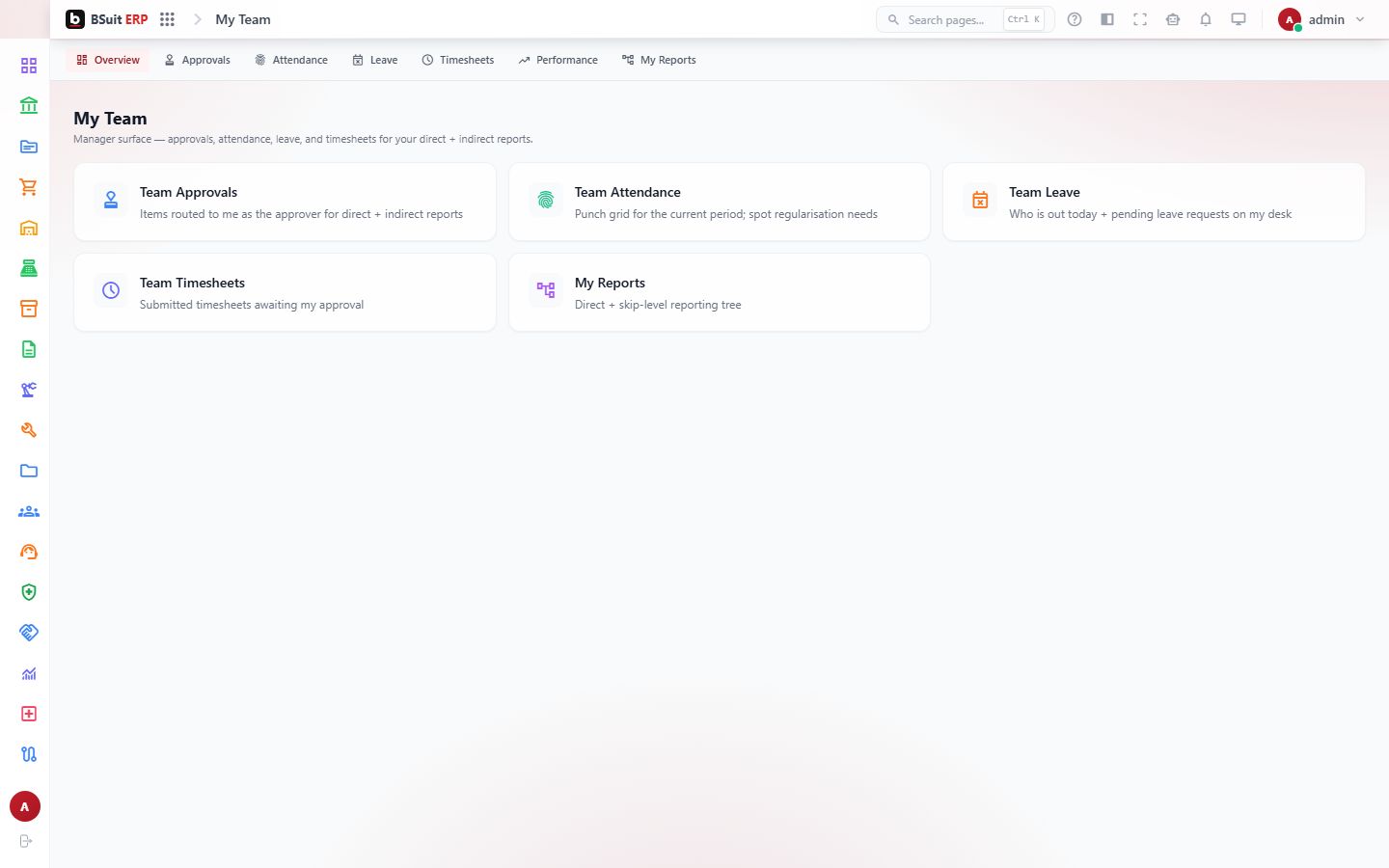1389x868 pixels.
Task: Select the Timesheets tab
Action: pyautogui.click(x=458, y=60)
